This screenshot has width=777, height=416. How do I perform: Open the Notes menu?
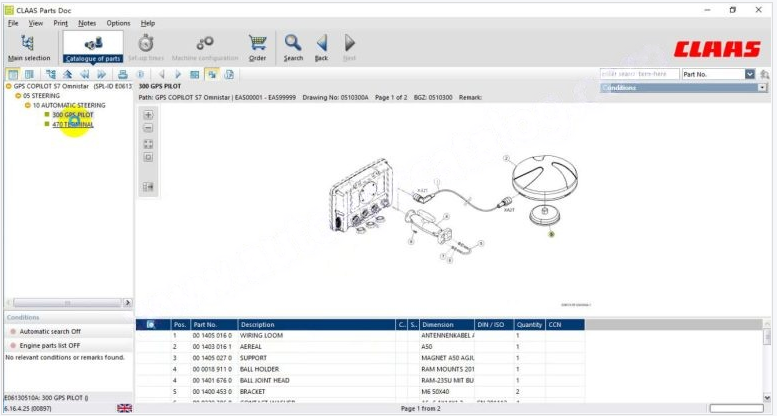87,22
